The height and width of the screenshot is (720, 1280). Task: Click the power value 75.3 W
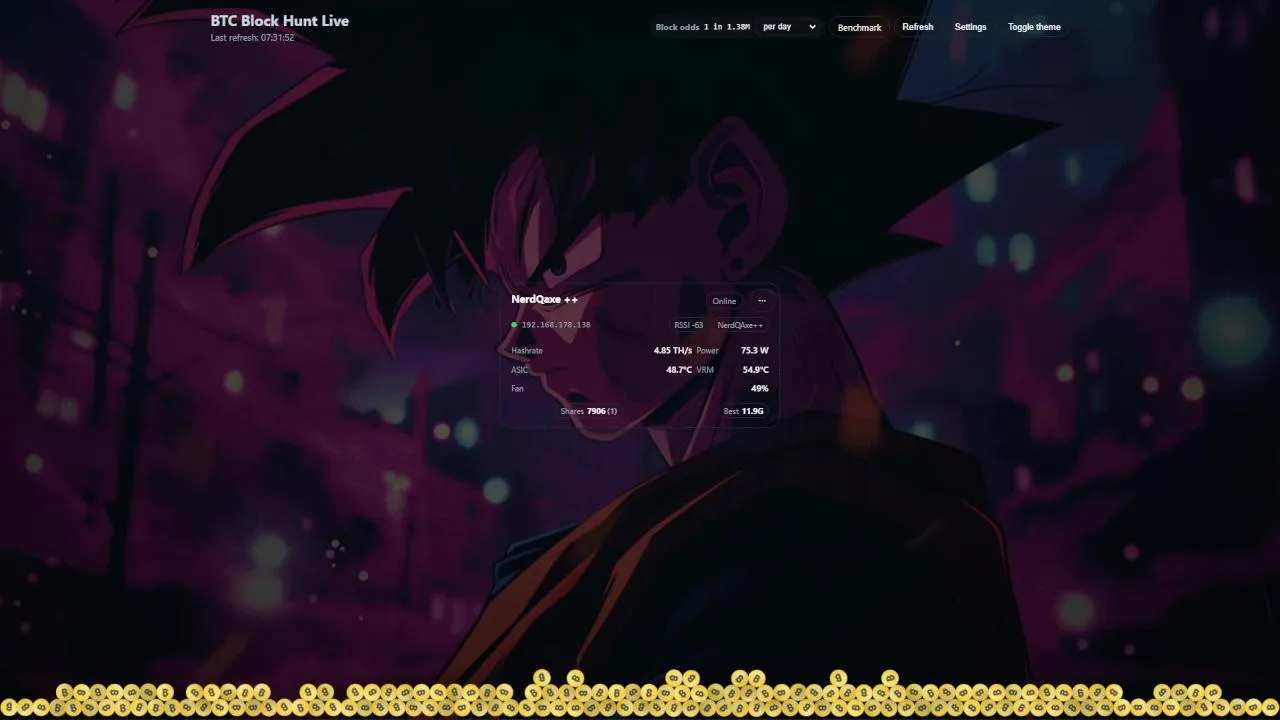[x=755, y=351]
